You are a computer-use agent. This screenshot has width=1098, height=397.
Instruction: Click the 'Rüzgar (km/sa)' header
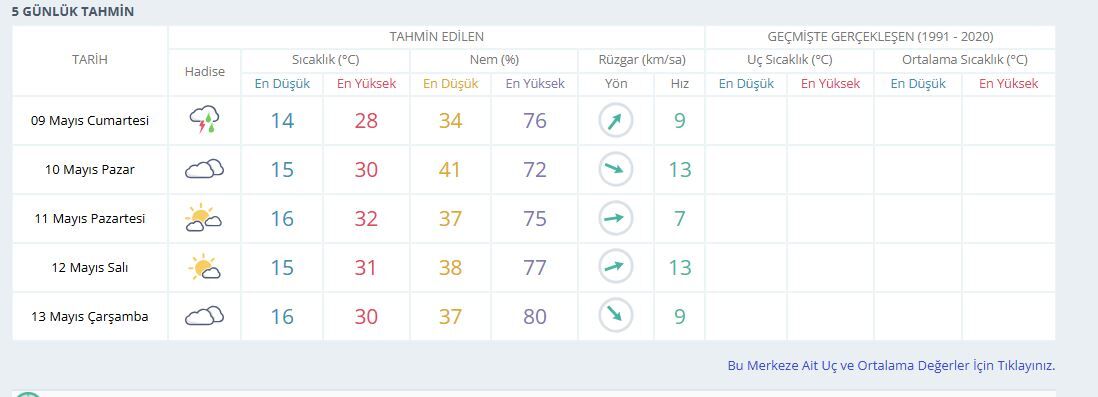point(642,60)
